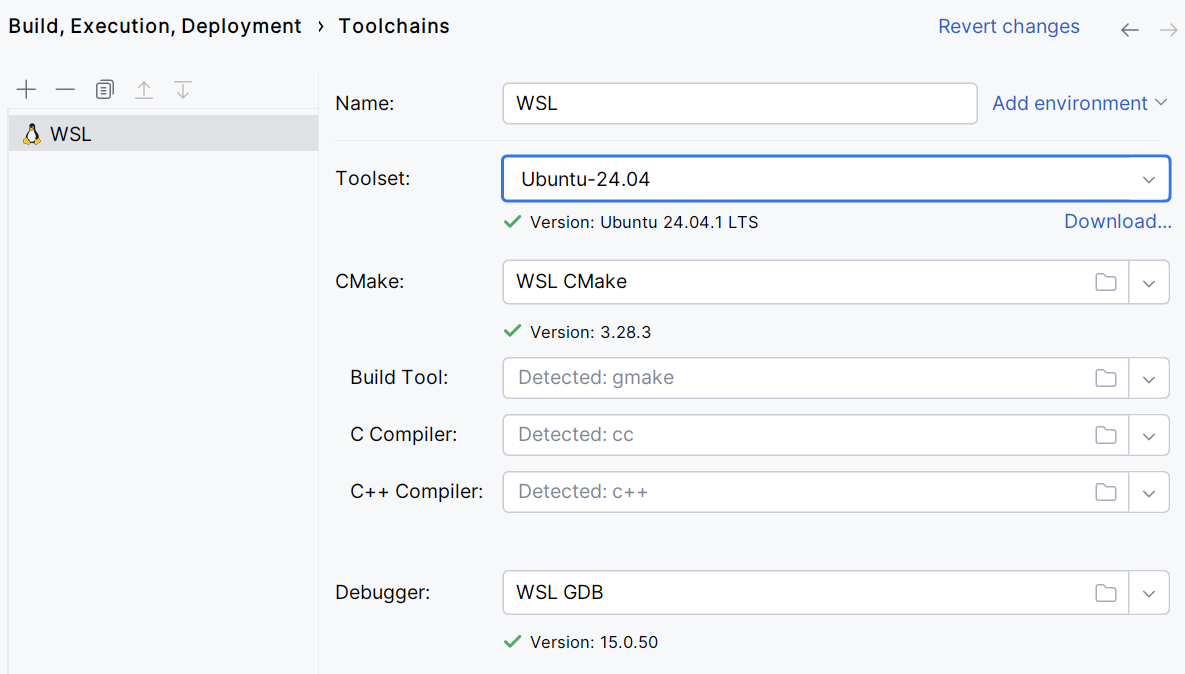Click the Revert changes link
1185x674 pixels.
[1008, 26]
